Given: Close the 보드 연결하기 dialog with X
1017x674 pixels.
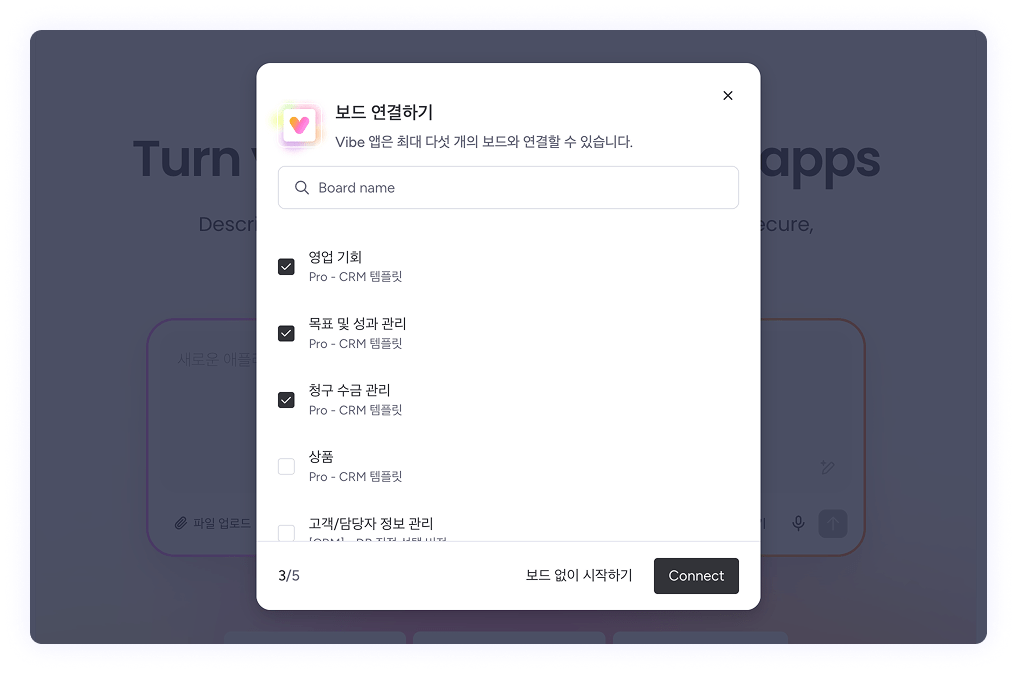Looking at the screenshot, I should coord(728,95).
